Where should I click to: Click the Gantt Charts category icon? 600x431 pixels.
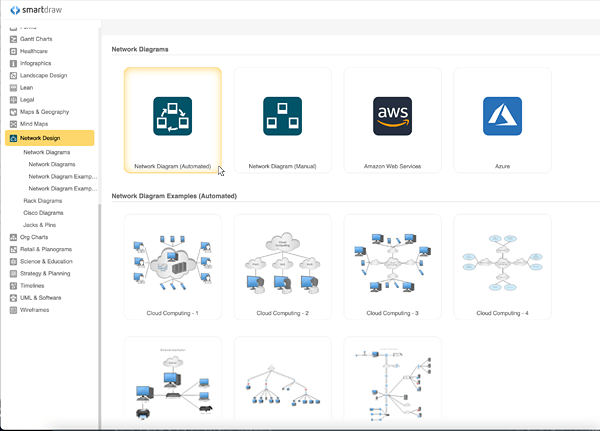click(x=13, y=39)
